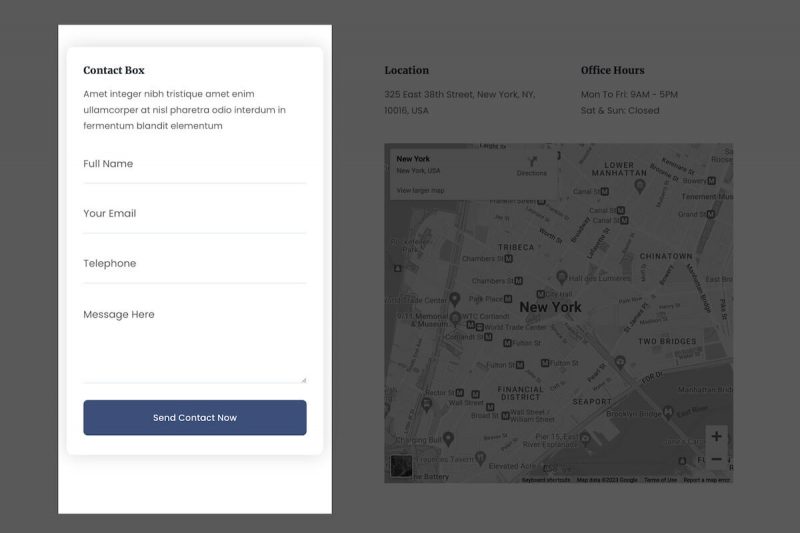Open the map Keyboard shortcuts button

[546, 480]
